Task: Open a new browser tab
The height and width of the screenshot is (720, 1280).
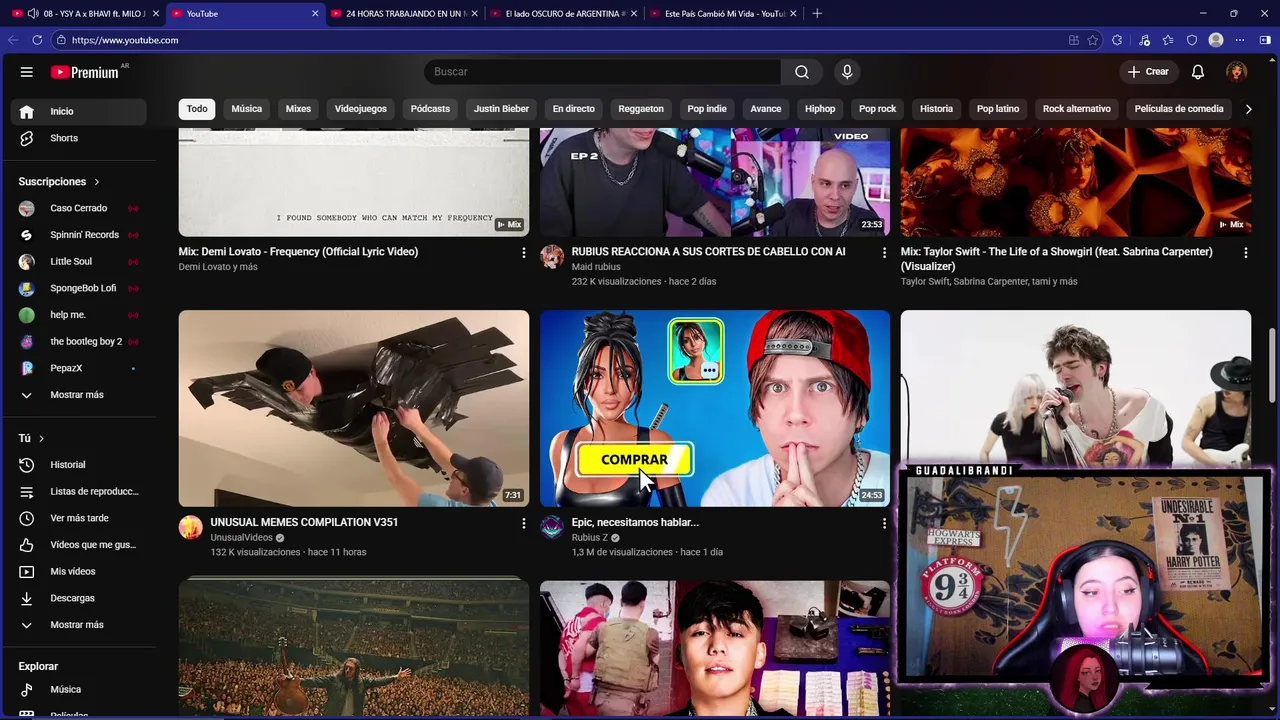Action: click(817, 14)
